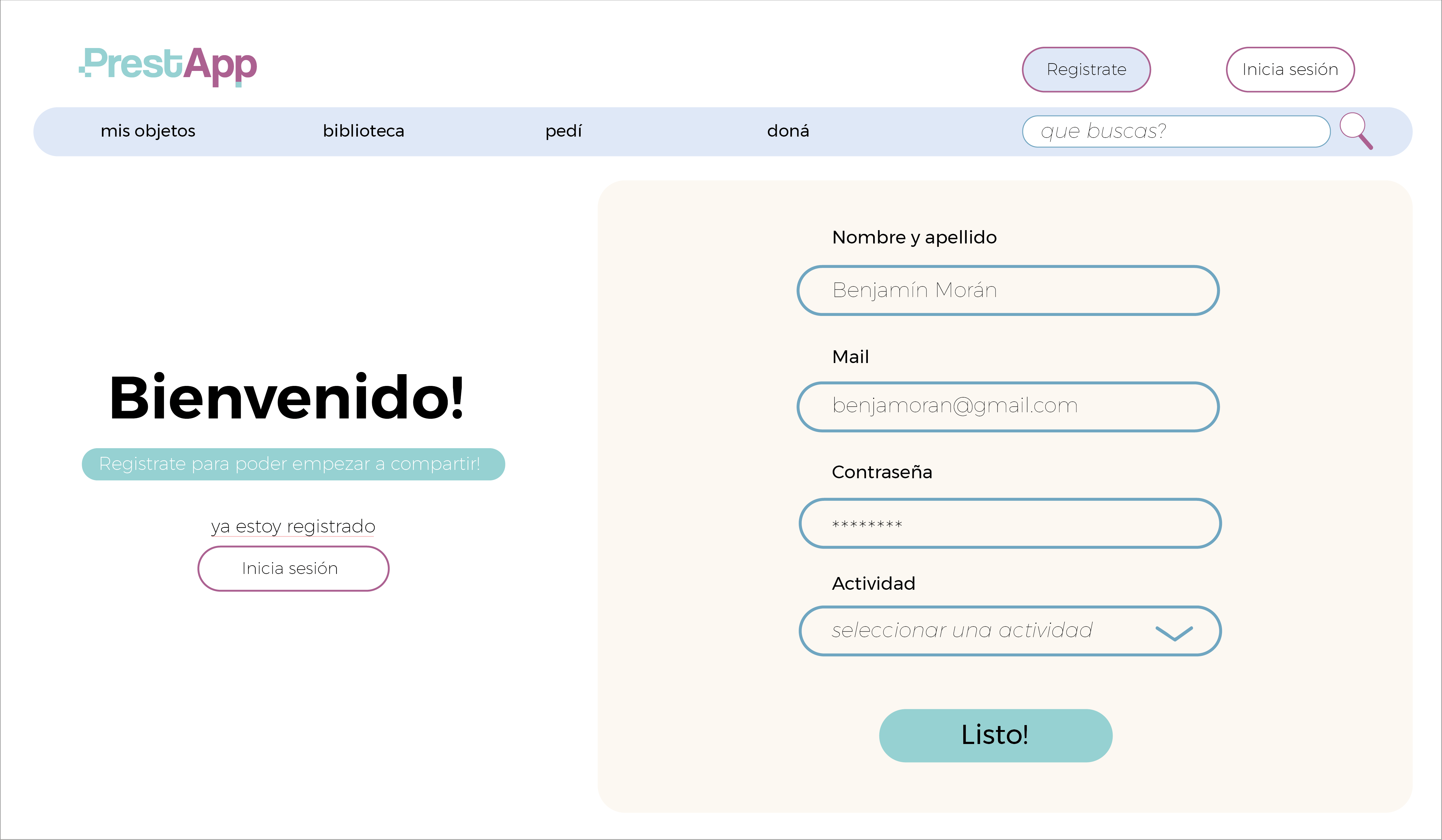
Task: Click the Nombre y apellido input field
Action: tap(1007, 290)
